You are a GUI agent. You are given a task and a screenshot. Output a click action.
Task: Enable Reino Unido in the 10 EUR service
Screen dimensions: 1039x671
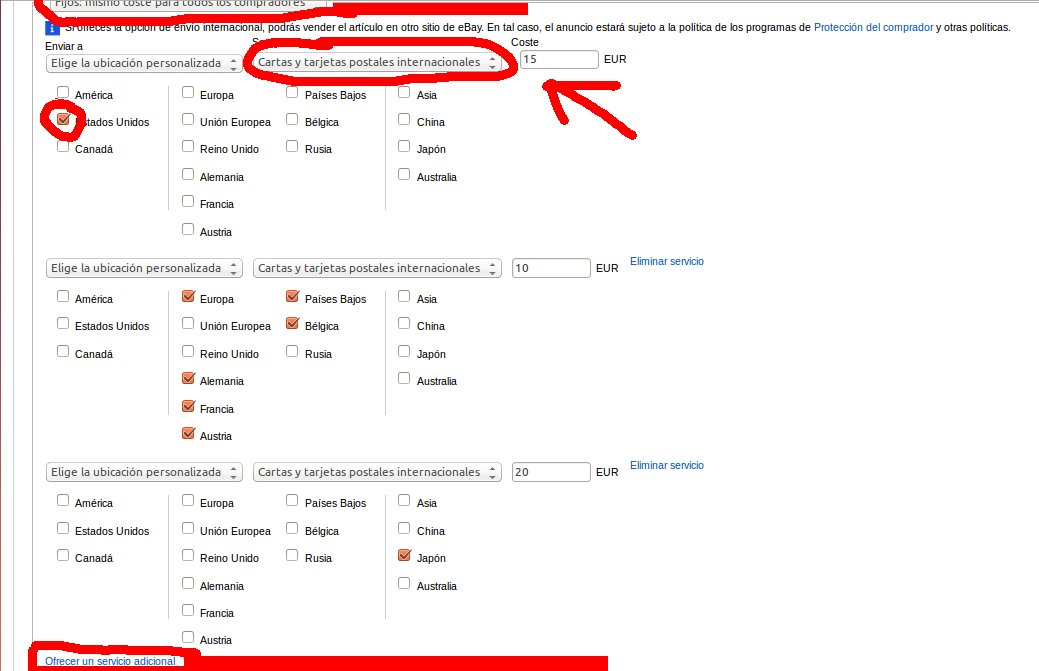pos(189,353)
